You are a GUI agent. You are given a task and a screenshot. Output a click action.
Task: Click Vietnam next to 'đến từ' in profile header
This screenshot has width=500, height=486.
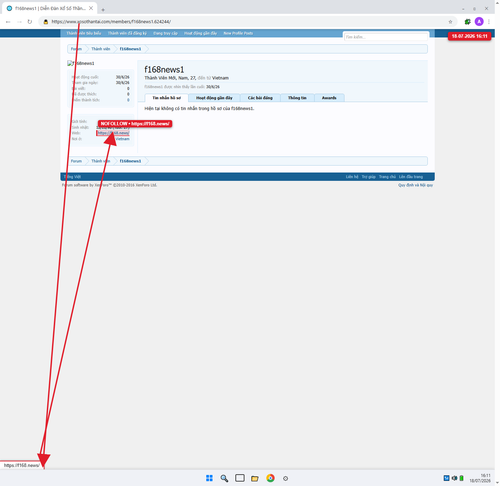click(220, 78)
